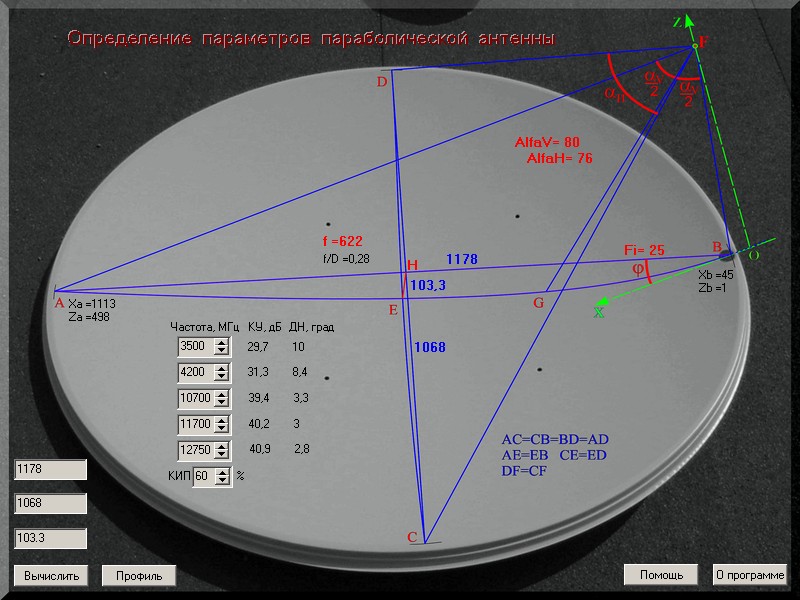This screenshot has width=800, height=600.
Task: Click the gain value 31,3
Action: tap(258, 372)
